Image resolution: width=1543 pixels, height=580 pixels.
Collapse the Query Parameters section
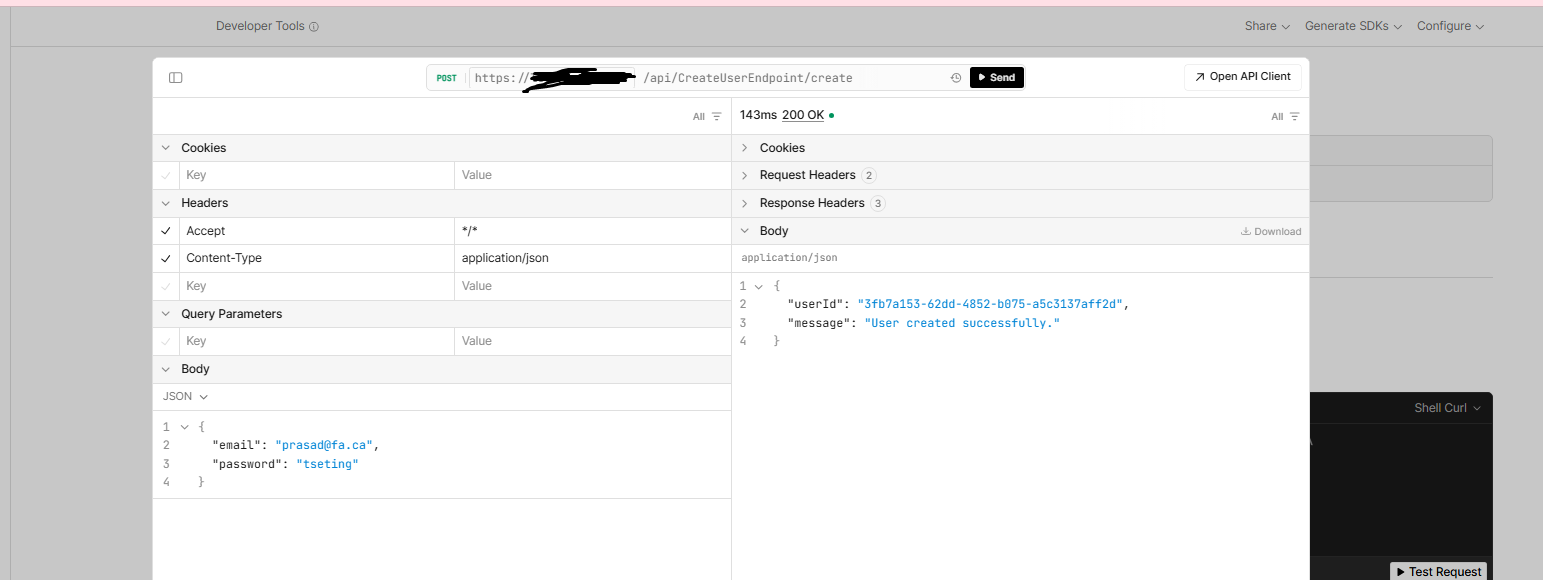(166, 314)
